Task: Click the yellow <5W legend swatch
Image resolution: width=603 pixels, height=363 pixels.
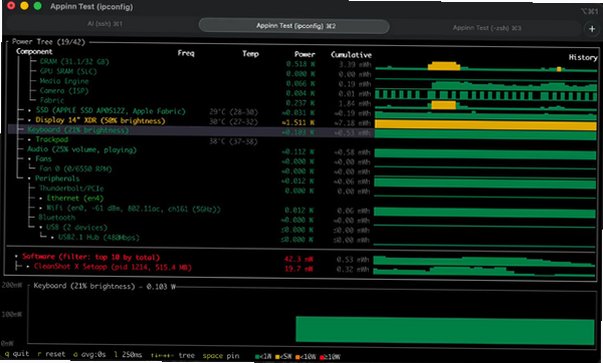Action: 277,357
